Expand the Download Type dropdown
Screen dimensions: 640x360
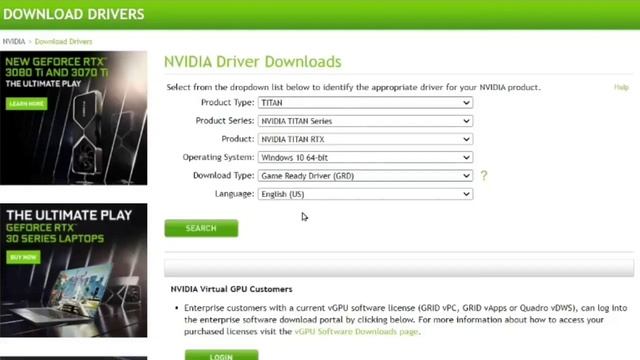pyautogui.click(x=365, y=176)
